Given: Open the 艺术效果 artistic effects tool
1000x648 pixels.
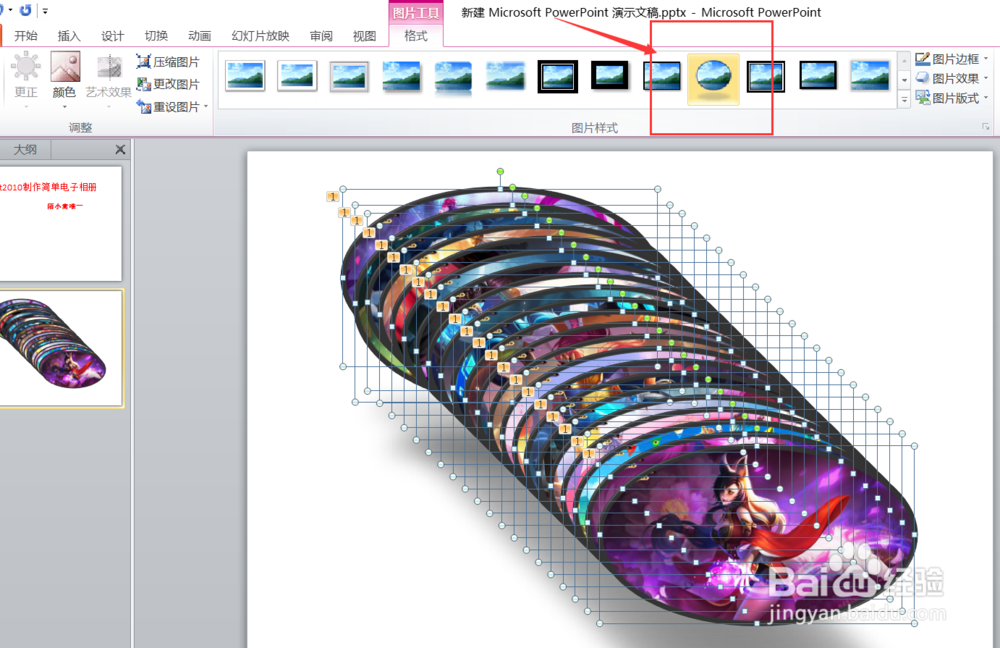Looking at the screenshot, I should point(108,77).
